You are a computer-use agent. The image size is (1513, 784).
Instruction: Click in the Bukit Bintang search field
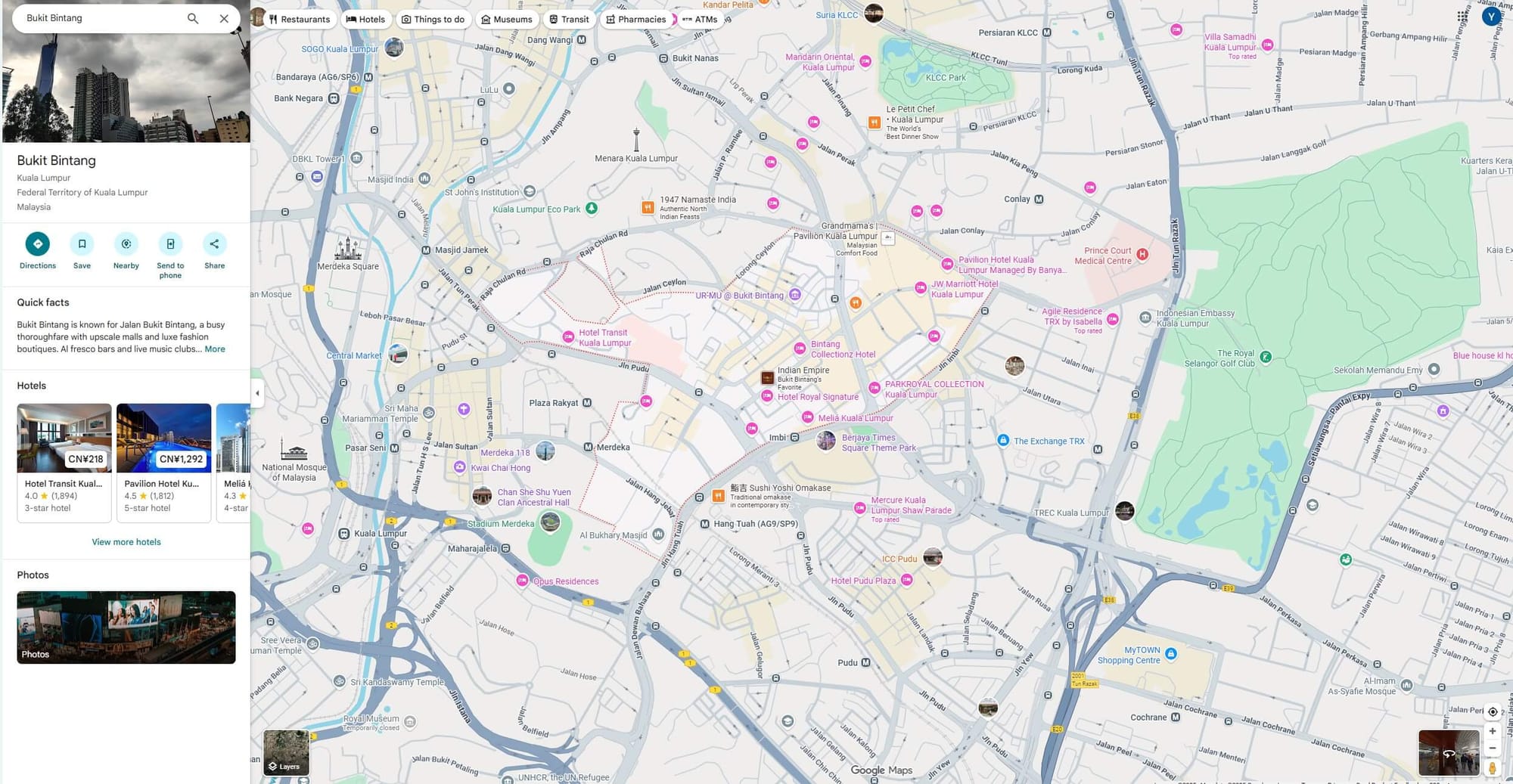[x=98, y=18]
